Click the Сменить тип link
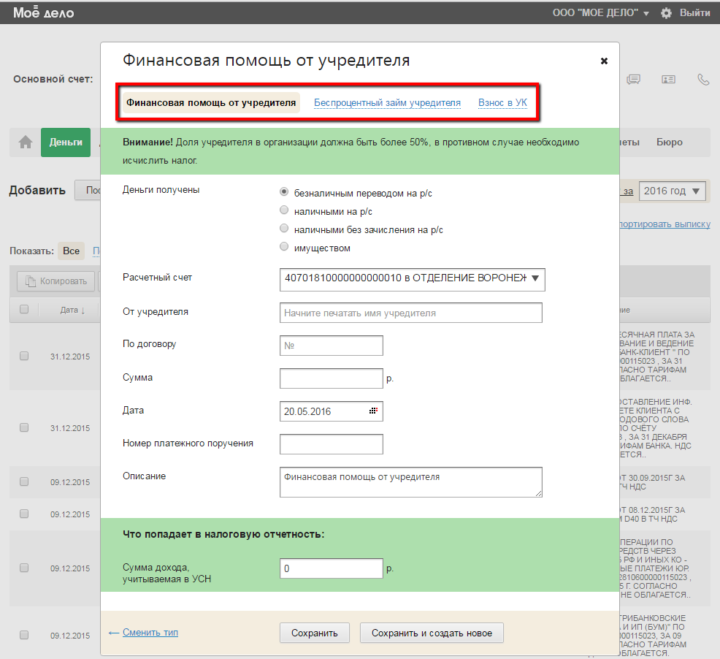 [x=150, y=633]
